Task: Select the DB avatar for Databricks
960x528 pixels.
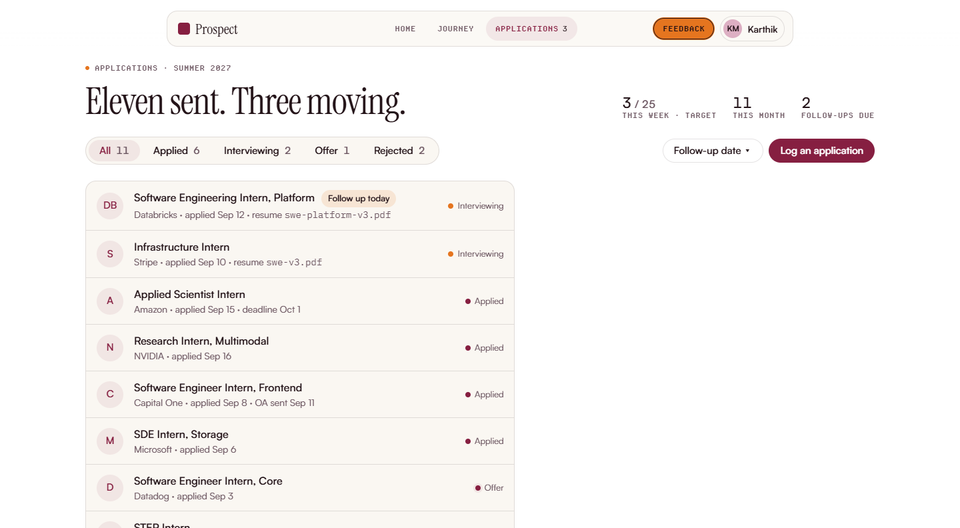Action: click(110, 205)
